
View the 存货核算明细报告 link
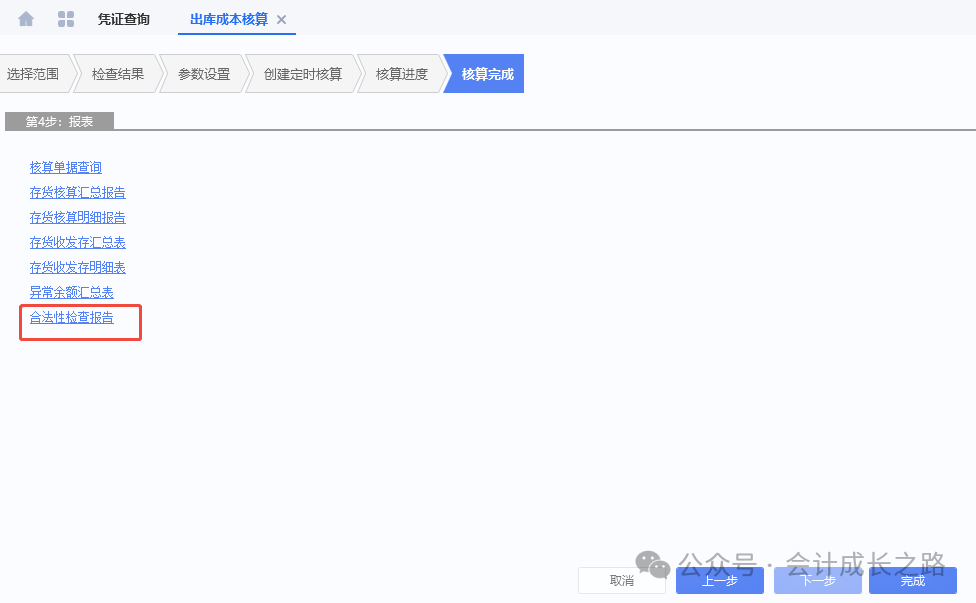coord(78,218)
